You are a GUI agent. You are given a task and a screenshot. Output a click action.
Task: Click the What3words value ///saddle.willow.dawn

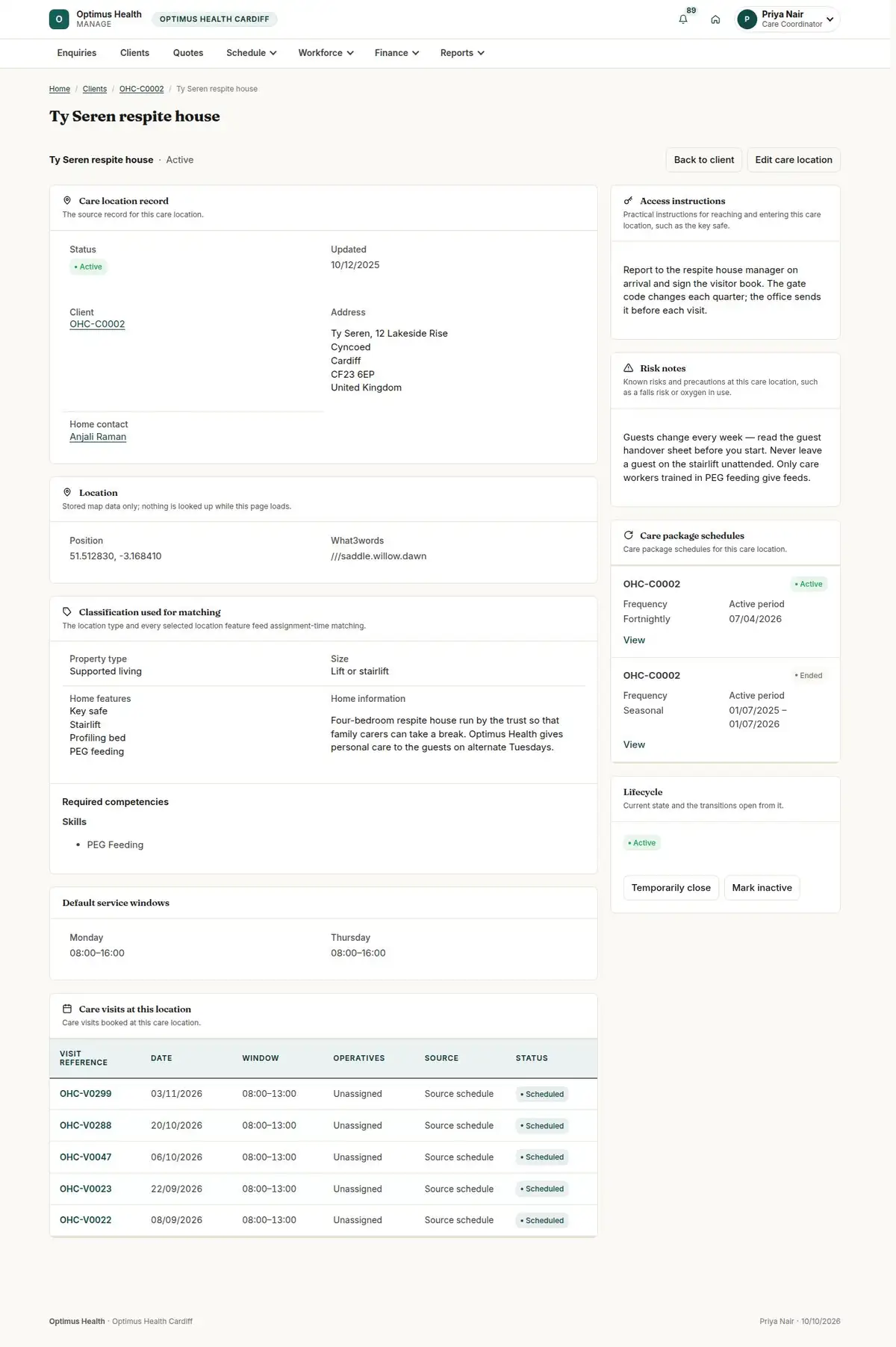click(x=379, y=556)
